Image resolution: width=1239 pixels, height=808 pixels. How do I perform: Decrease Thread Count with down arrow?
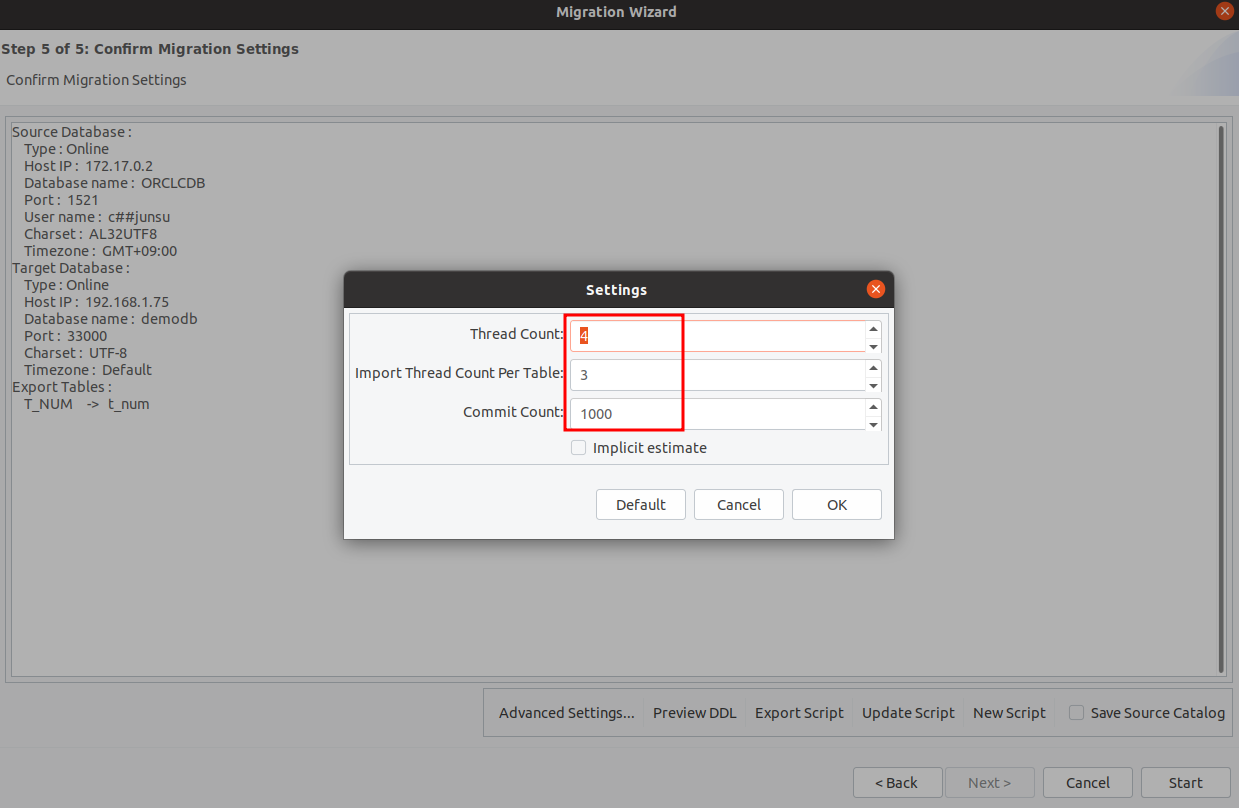click(873, 346)
